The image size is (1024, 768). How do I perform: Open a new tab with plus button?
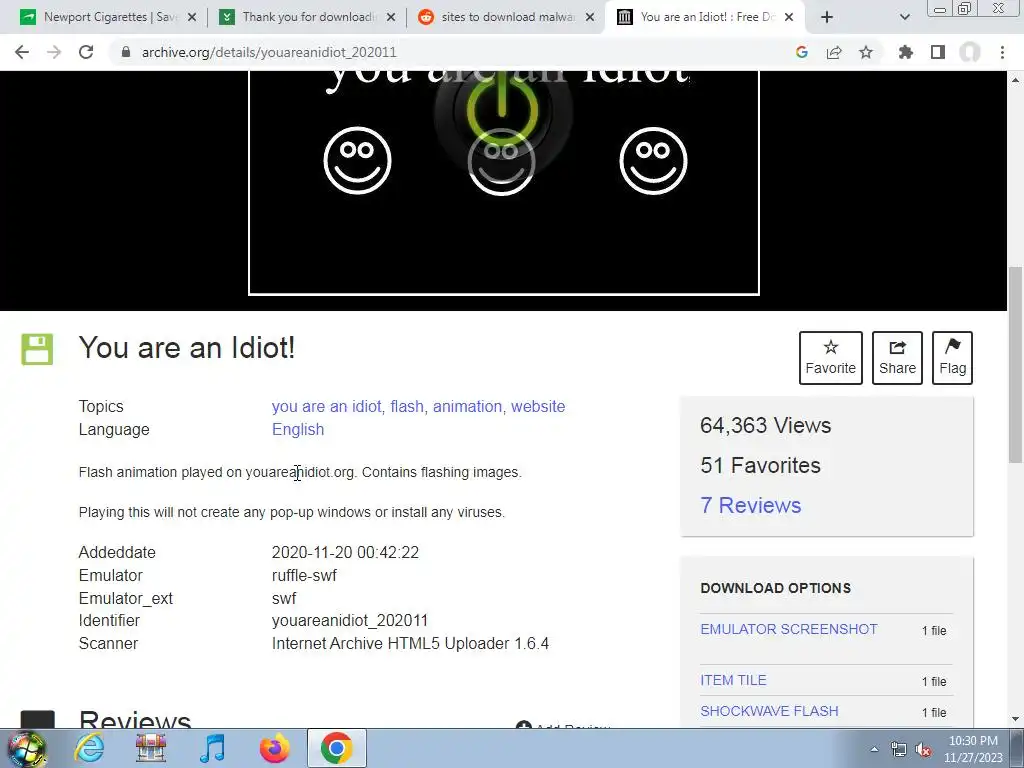click(827, 17)
